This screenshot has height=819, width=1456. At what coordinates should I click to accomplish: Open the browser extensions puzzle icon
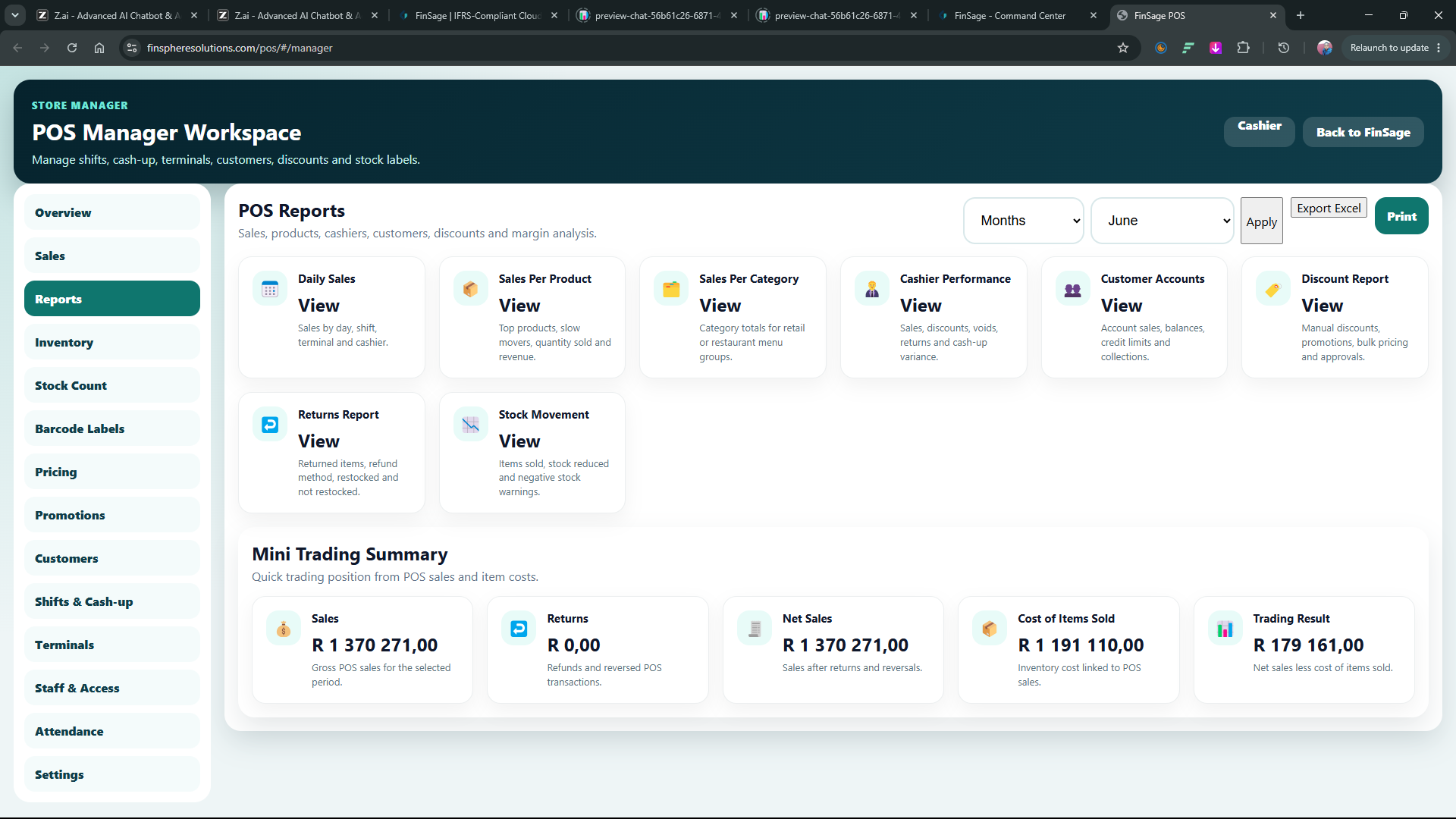[1243, 48]
